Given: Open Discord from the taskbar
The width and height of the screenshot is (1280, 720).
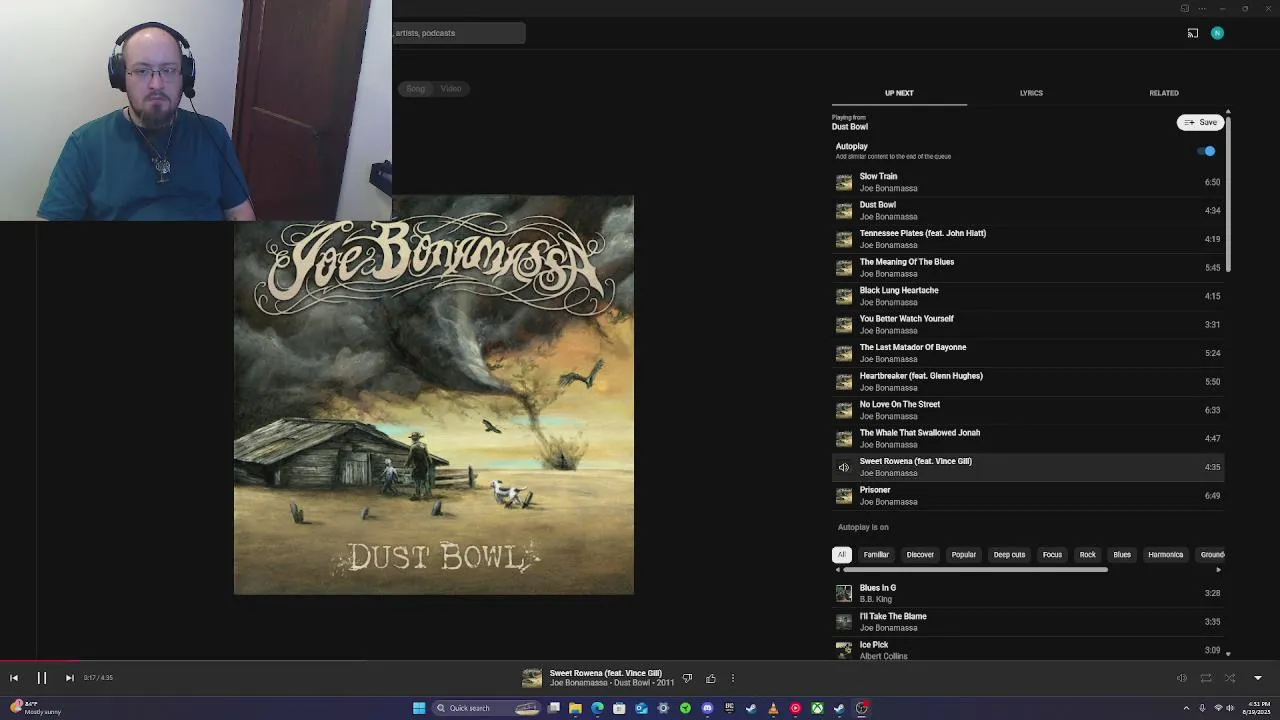Looking at the screenshot, I should [707, 708].
